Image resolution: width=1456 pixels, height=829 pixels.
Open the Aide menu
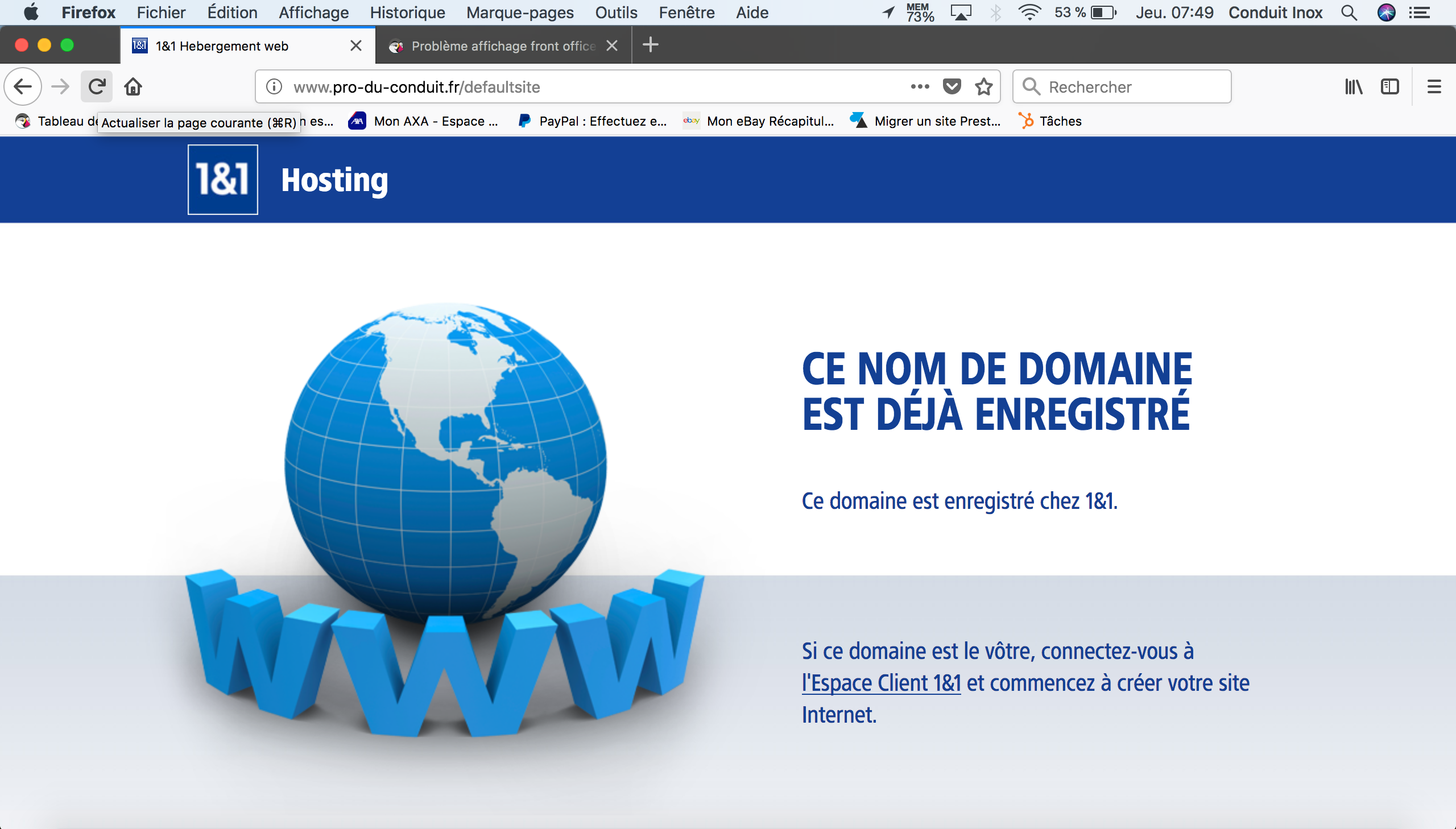point(752,12)
